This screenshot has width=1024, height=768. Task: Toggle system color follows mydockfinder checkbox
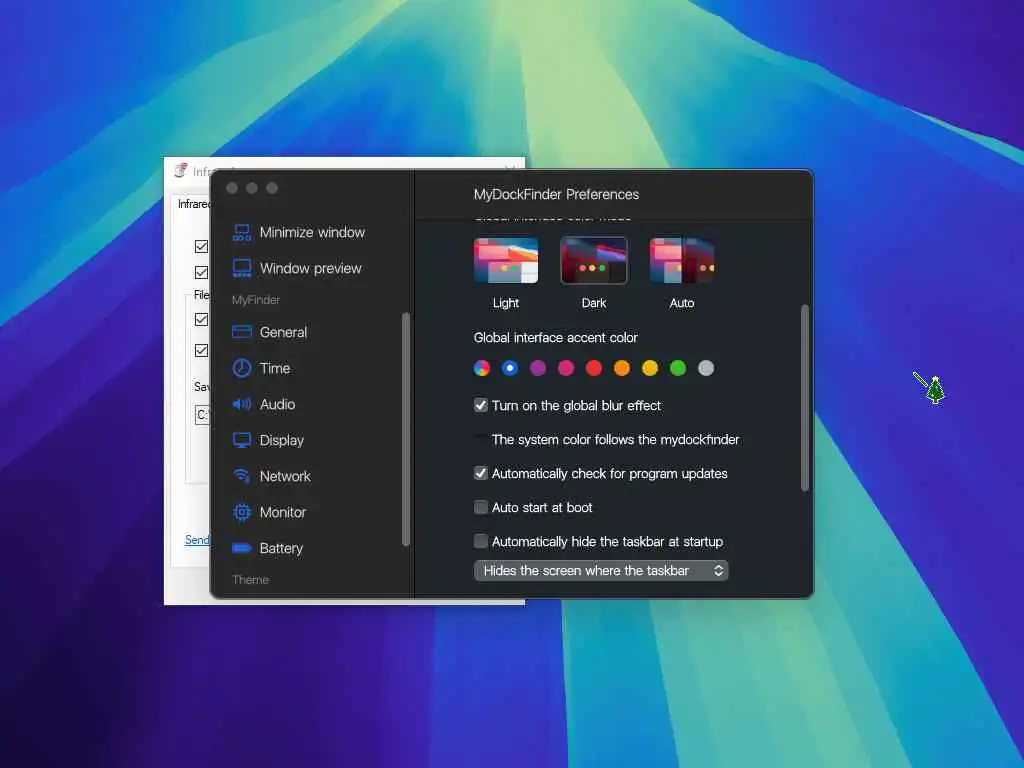[x=481, y=440]
